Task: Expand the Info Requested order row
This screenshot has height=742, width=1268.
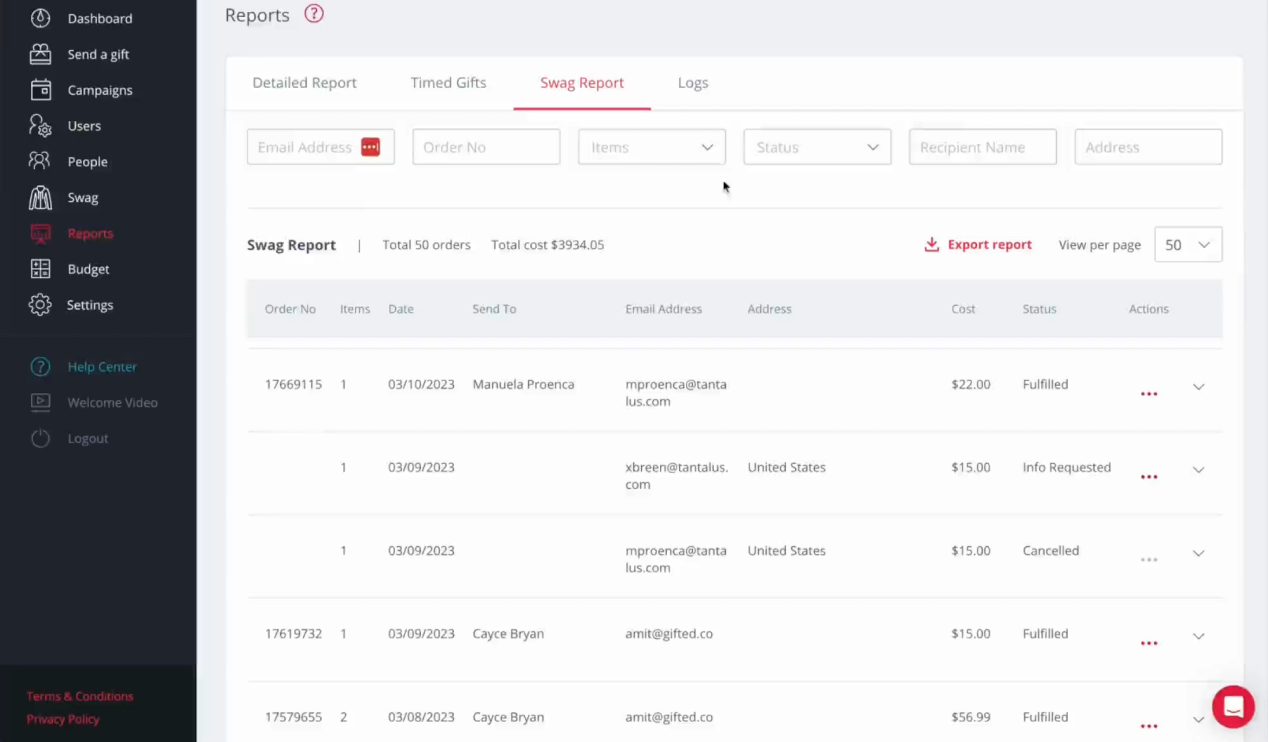Action: coord(1198,470)
